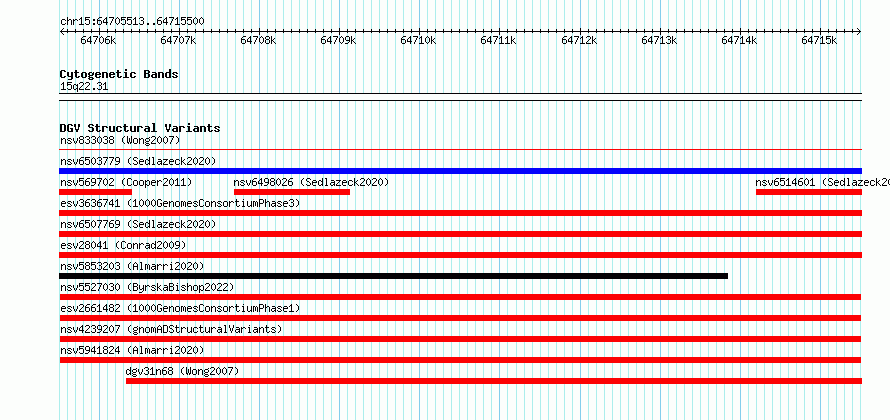Screen dimensions: 890x420
Task: Click the red nsv6498026 variant bar
Action: point(292,192)
